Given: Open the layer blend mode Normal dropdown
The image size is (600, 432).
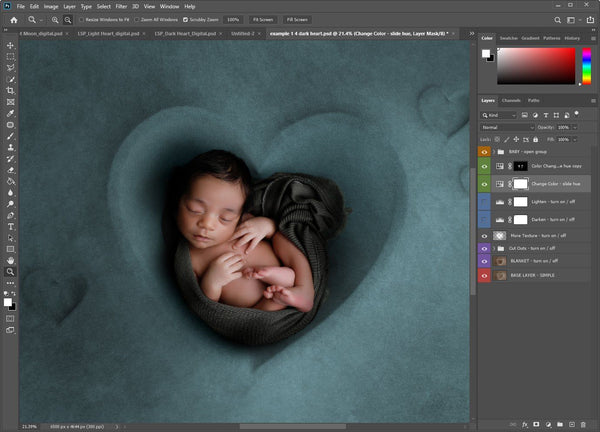Looking at the screenshot, I should 507,127.
